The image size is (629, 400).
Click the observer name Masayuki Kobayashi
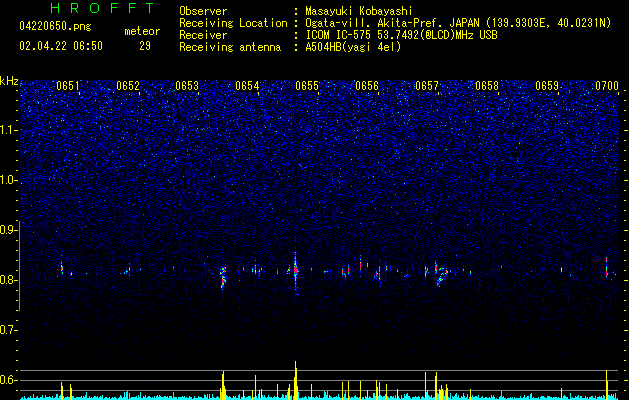click(x=359, y=11)
